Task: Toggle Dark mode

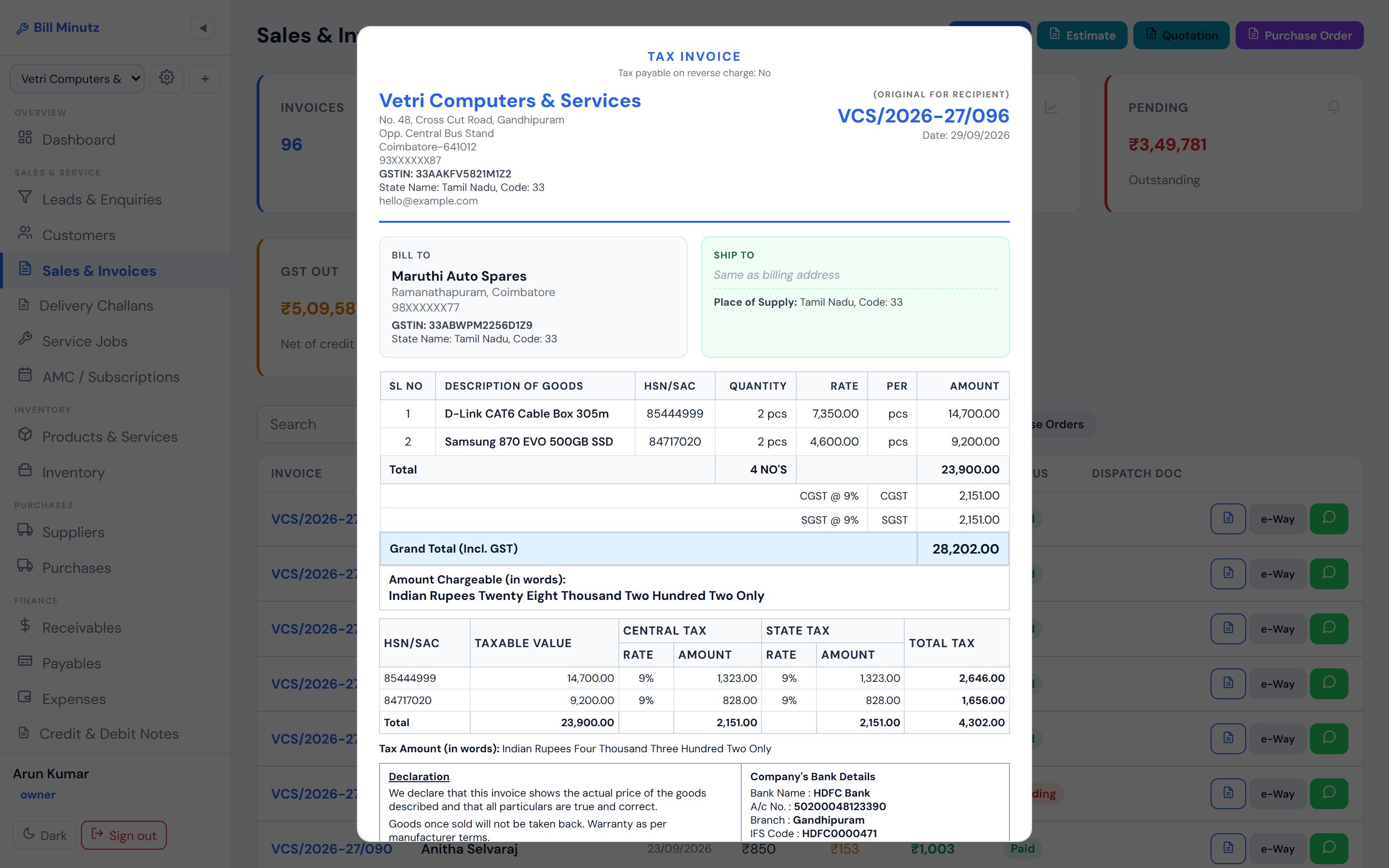Action: pyautogui.click(x=44, y=835)
